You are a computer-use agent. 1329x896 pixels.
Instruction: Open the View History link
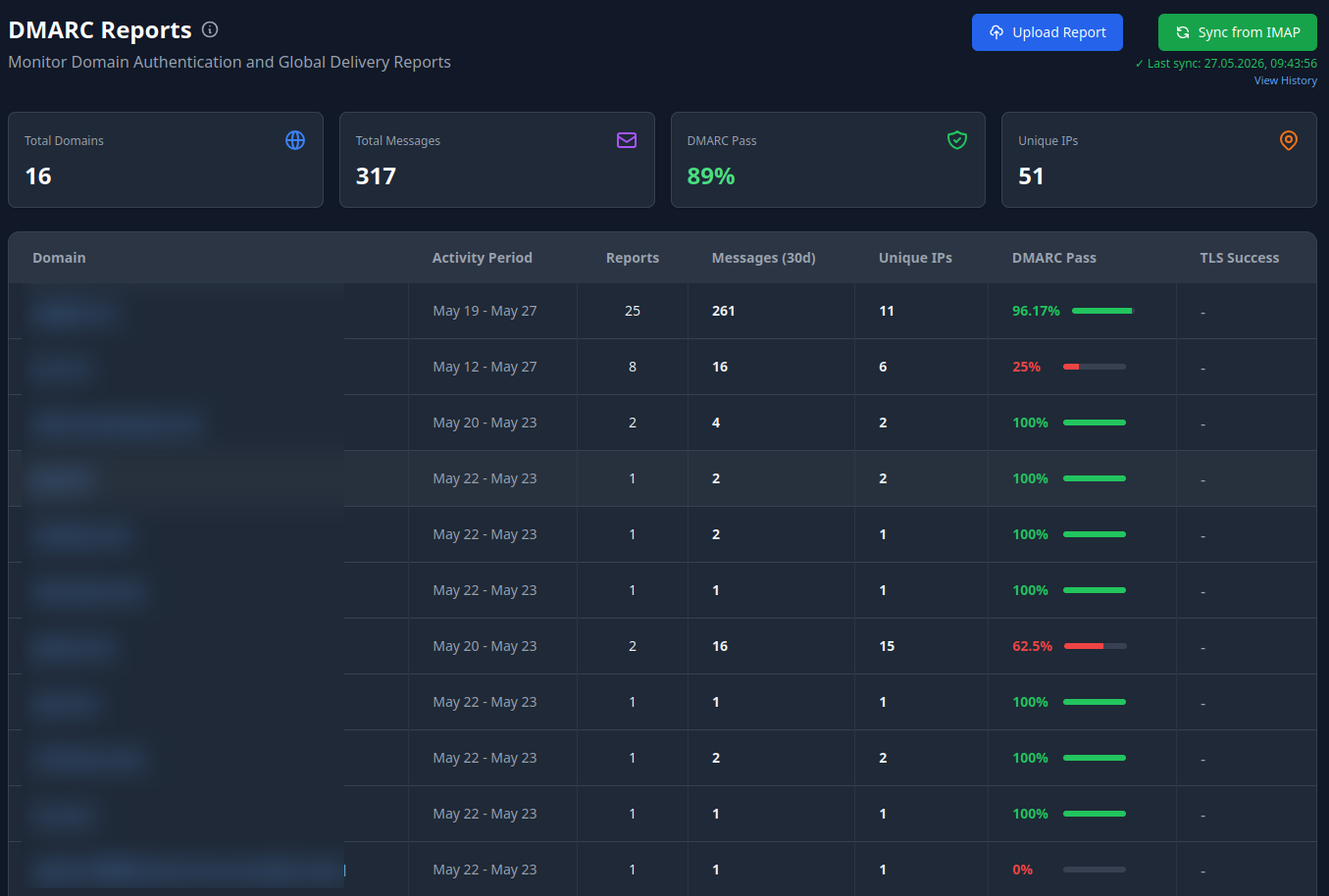pyautogui.click(x=1285, y=80)
